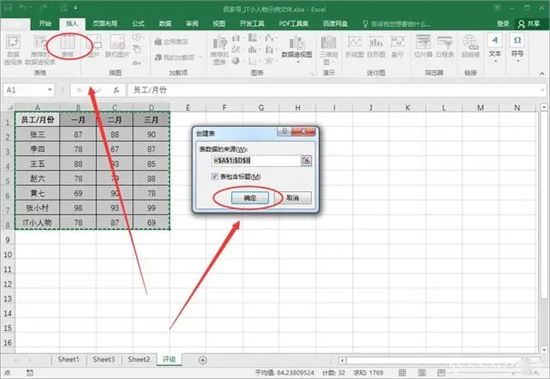550x379 pixels.
Task: Collapse the ribbon with the chevron arrow
Action: click(x=542, y=73)
